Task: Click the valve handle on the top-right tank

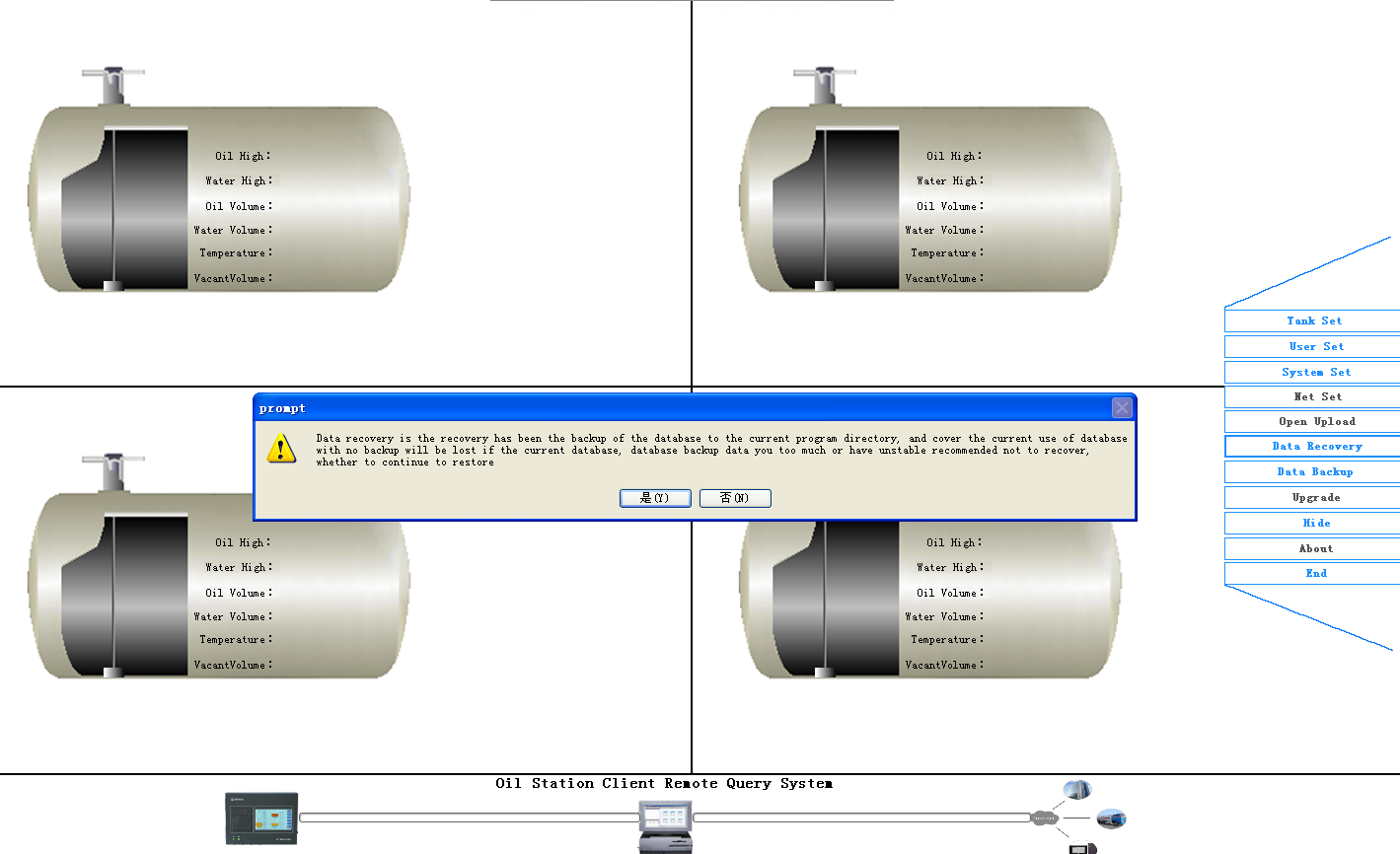Action: click(825, 74)
